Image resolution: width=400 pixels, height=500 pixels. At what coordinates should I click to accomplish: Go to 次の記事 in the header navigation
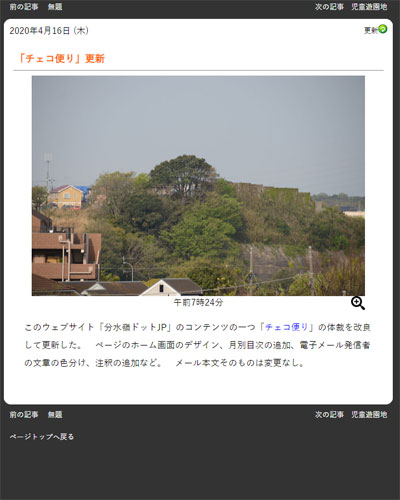point(329,7)
